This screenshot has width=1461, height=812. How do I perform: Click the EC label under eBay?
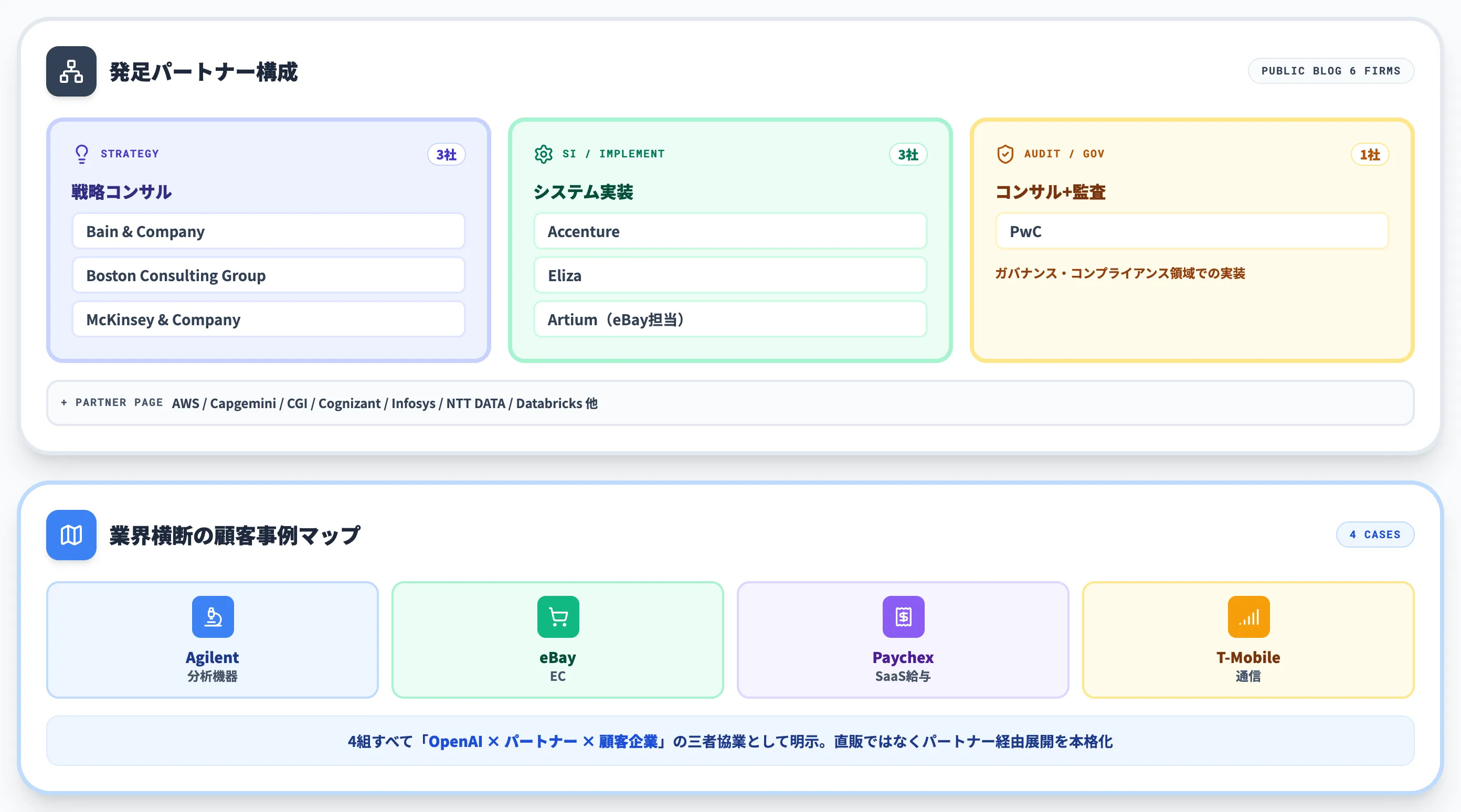point(557,676)
